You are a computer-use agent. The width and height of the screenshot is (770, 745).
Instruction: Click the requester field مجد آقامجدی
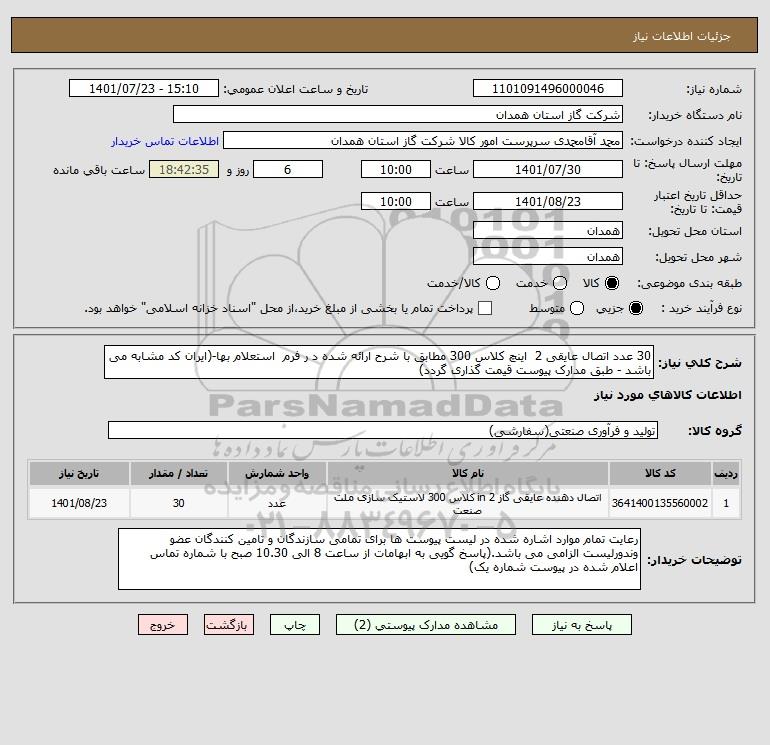423,140
